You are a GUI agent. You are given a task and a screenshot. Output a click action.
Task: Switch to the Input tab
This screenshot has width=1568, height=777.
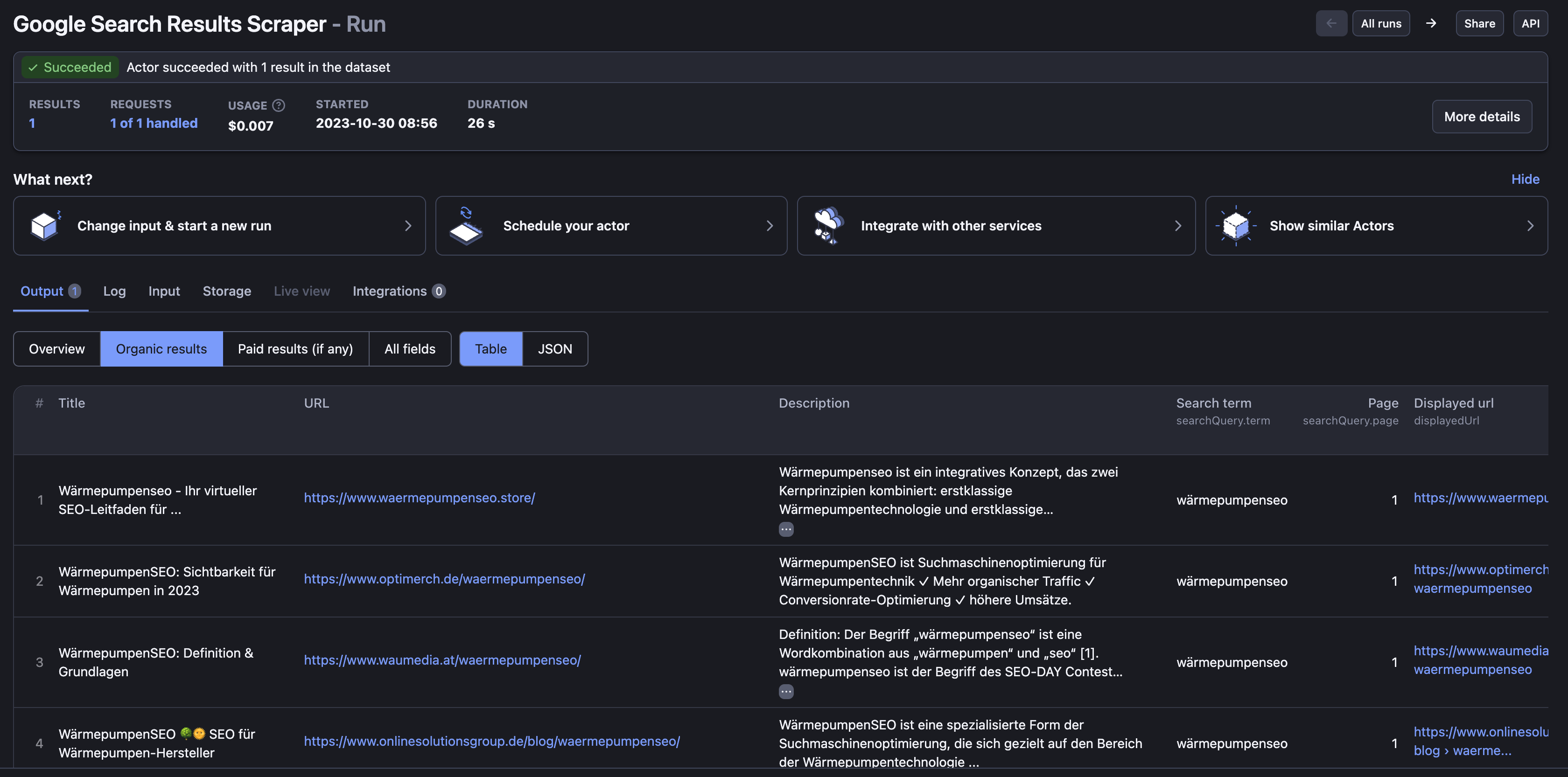(x=164, y=291)
